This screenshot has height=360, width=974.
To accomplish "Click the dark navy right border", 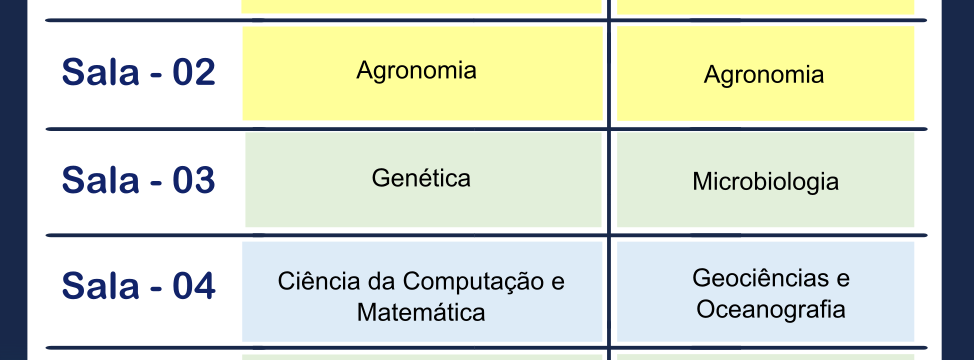I will pyautogui.click(x=958, y=180).
